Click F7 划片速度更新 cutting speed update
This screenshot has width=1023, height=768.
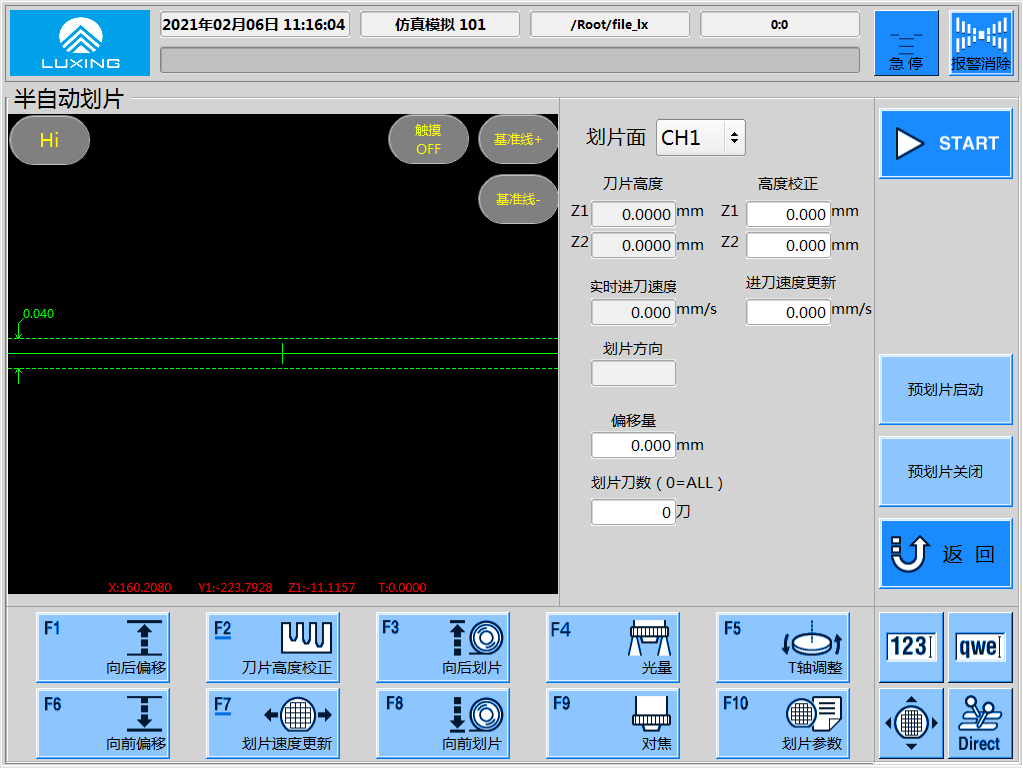[273, 723]
